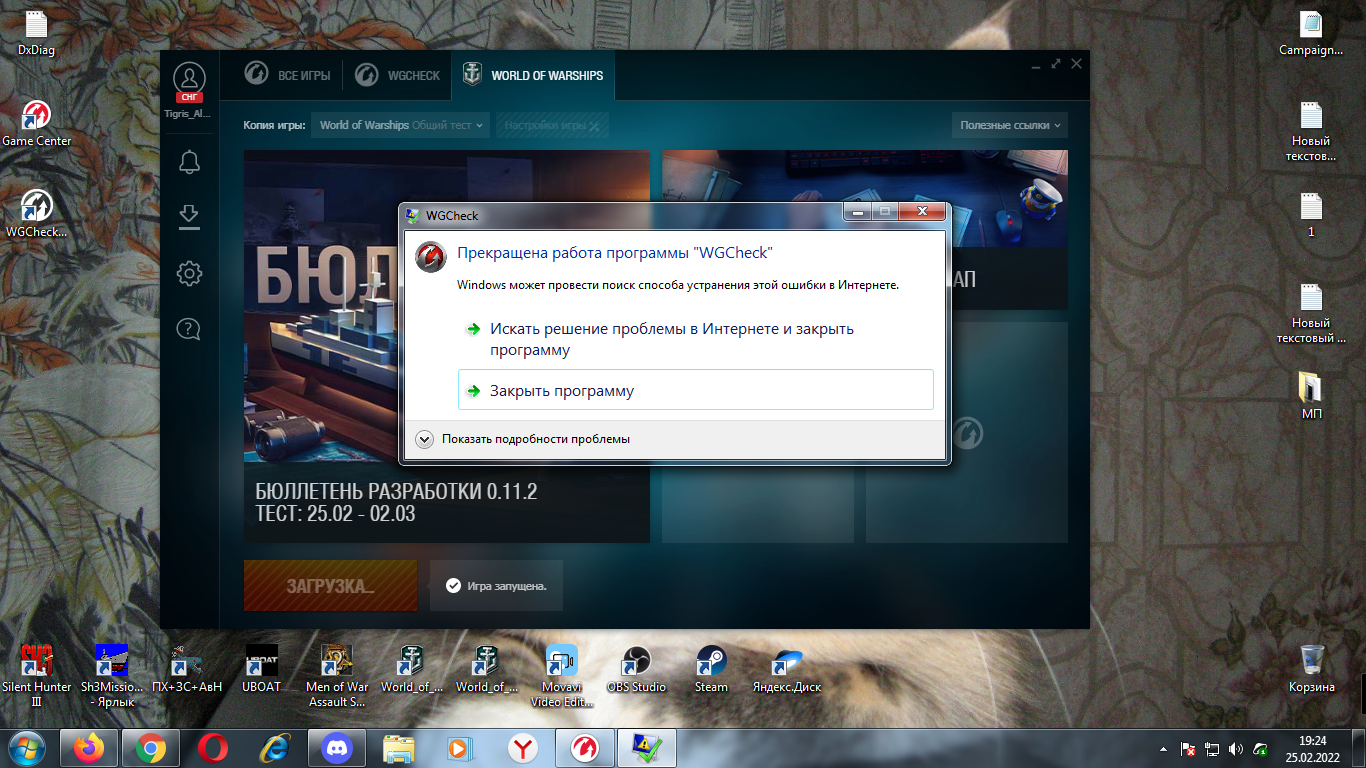Click OBS Studio desktop shortcut
This screenshot has height=768, width=1366.
tap(636, 669)
